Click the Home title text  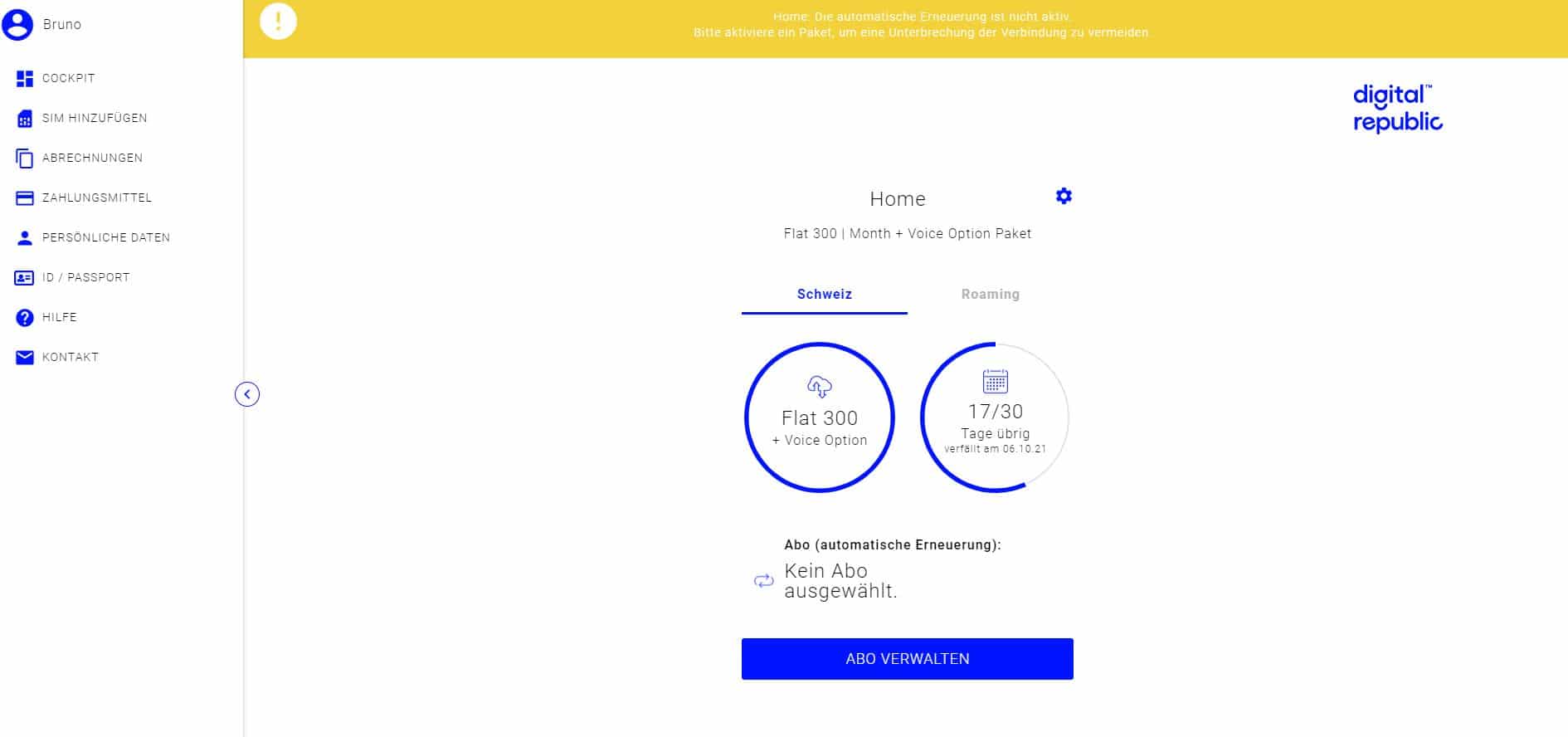(x=898, y=199)
